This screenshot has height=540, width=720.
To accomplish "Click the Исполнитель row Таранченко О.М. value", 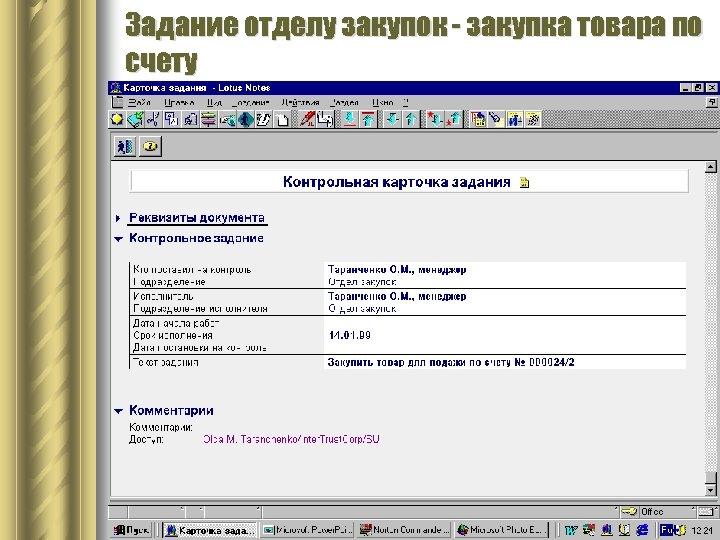I will (x=397, y=296).
